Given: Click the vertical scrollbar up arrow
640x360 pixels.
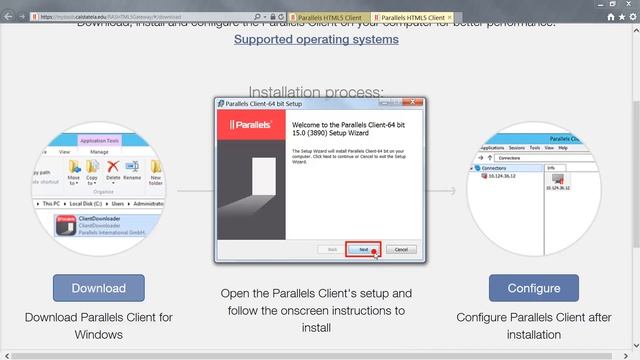Looking at the screenshot, I should tap(636, 30).
